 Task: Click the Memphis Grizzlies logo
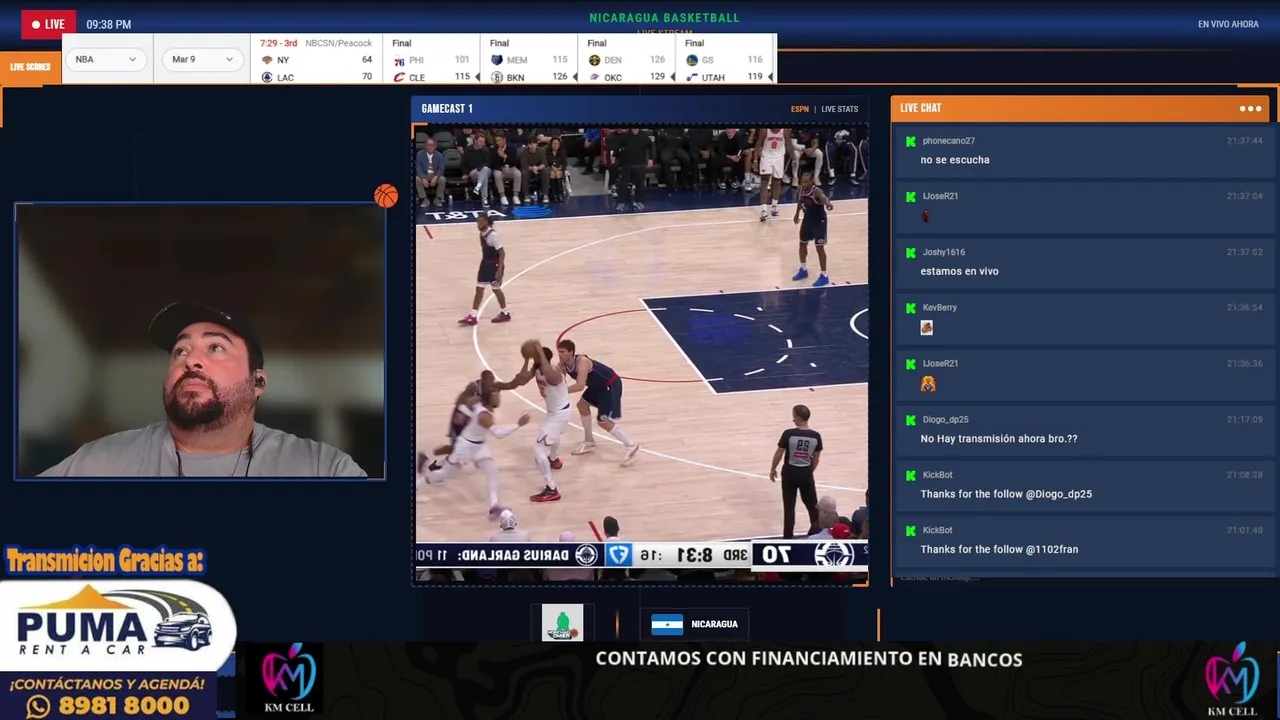(497, 60)
